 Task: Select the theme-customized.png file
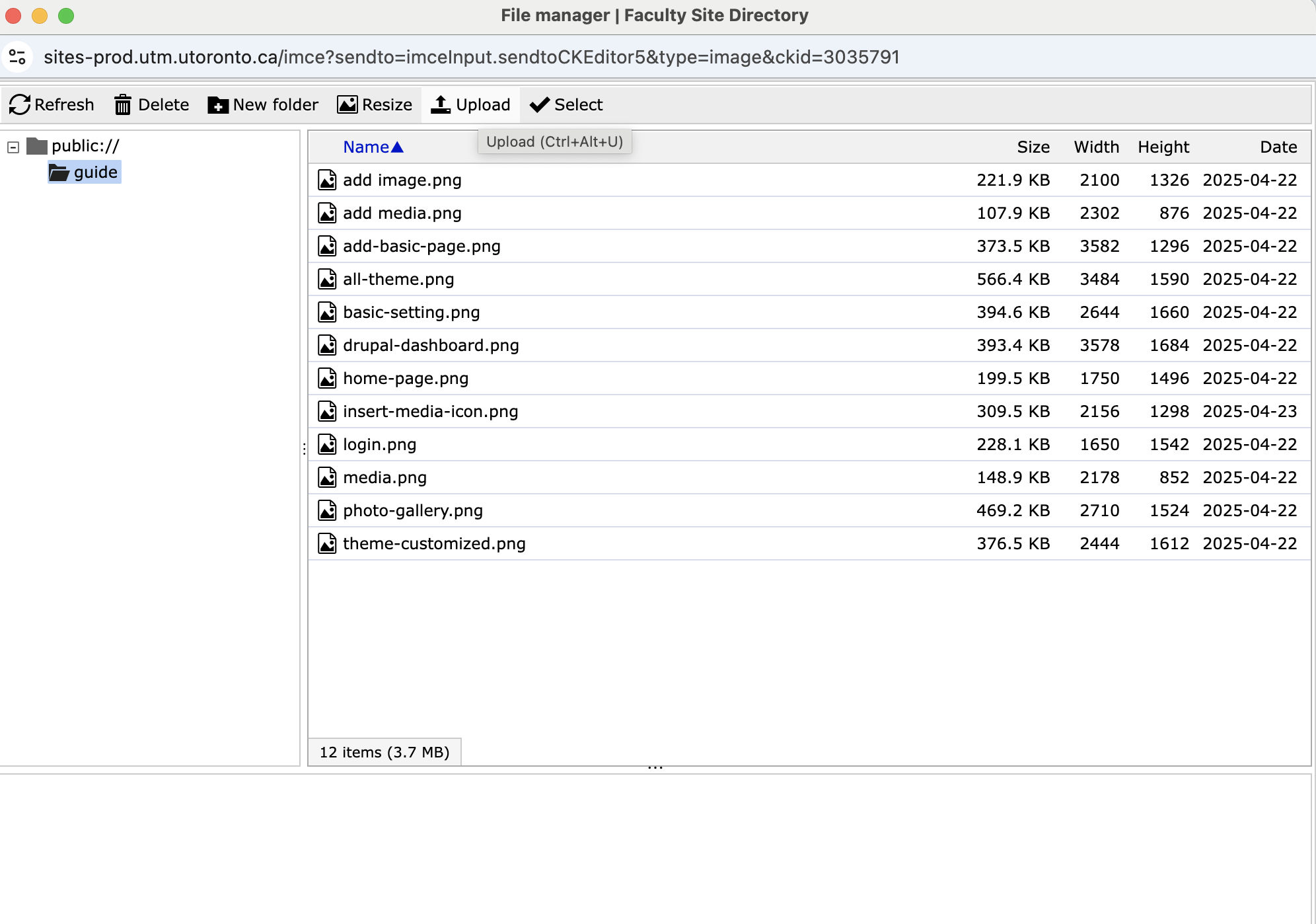[434, 543]
